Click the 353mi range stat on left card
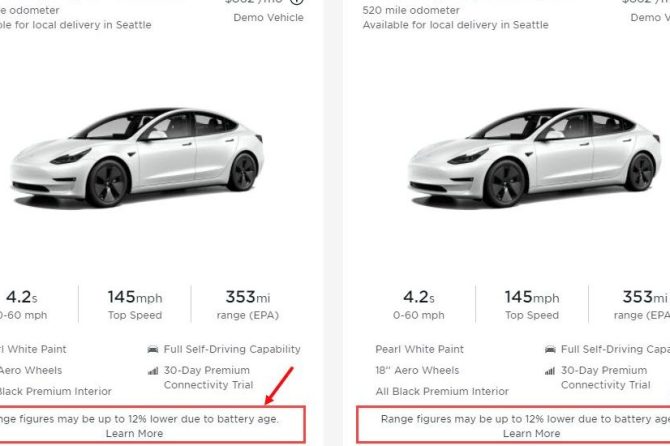This screenshot has width=670, height=446. click(243, 304)
